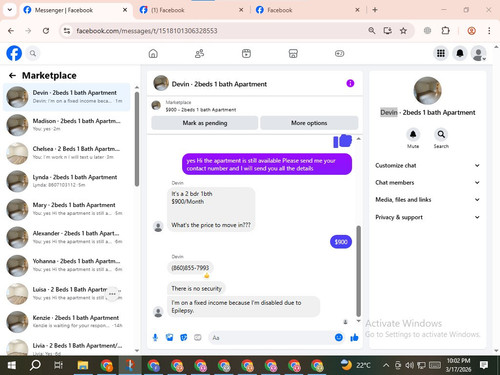Expand Privacy & support section

(x=427, y=217)
